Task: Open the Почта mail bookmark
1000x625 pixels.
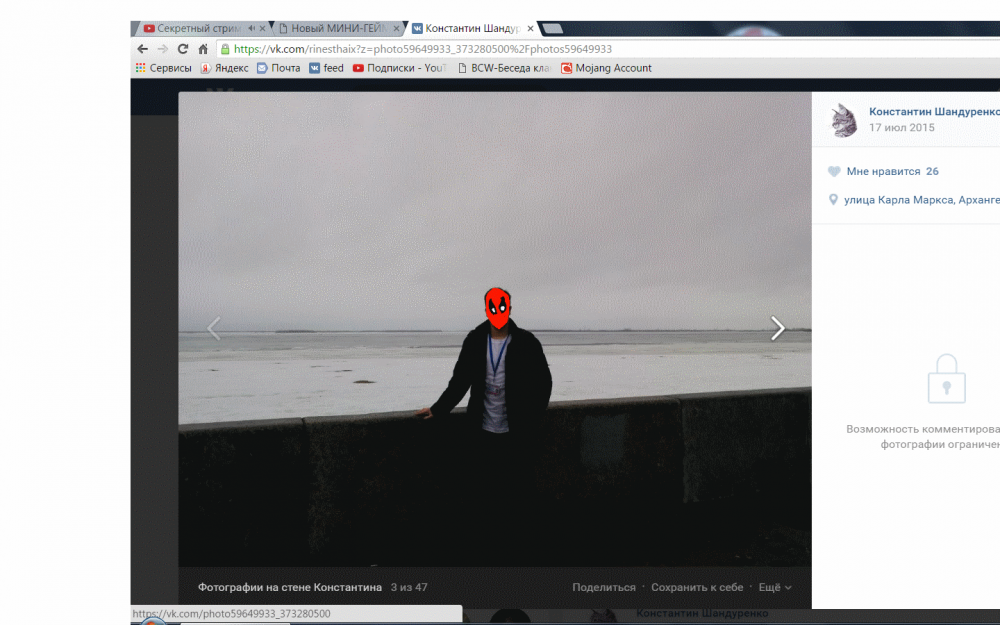Action: (x=279, y=68)
